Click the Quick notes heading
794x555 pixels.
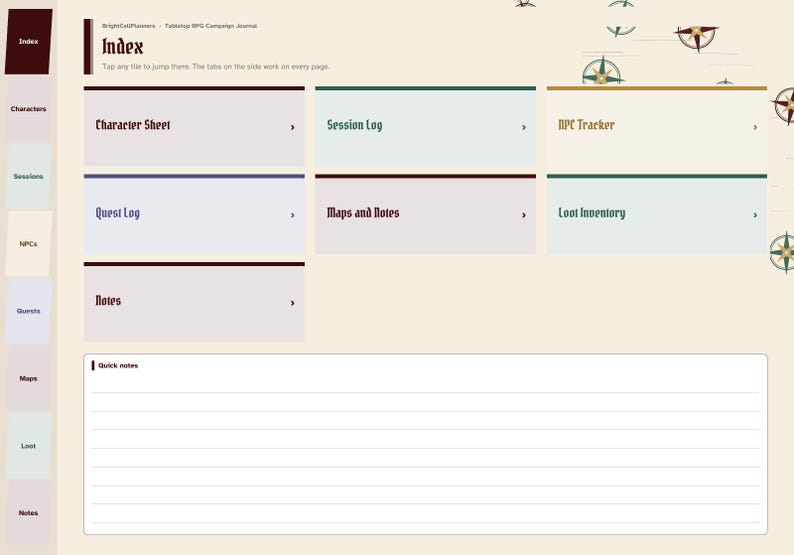(118, 366)
